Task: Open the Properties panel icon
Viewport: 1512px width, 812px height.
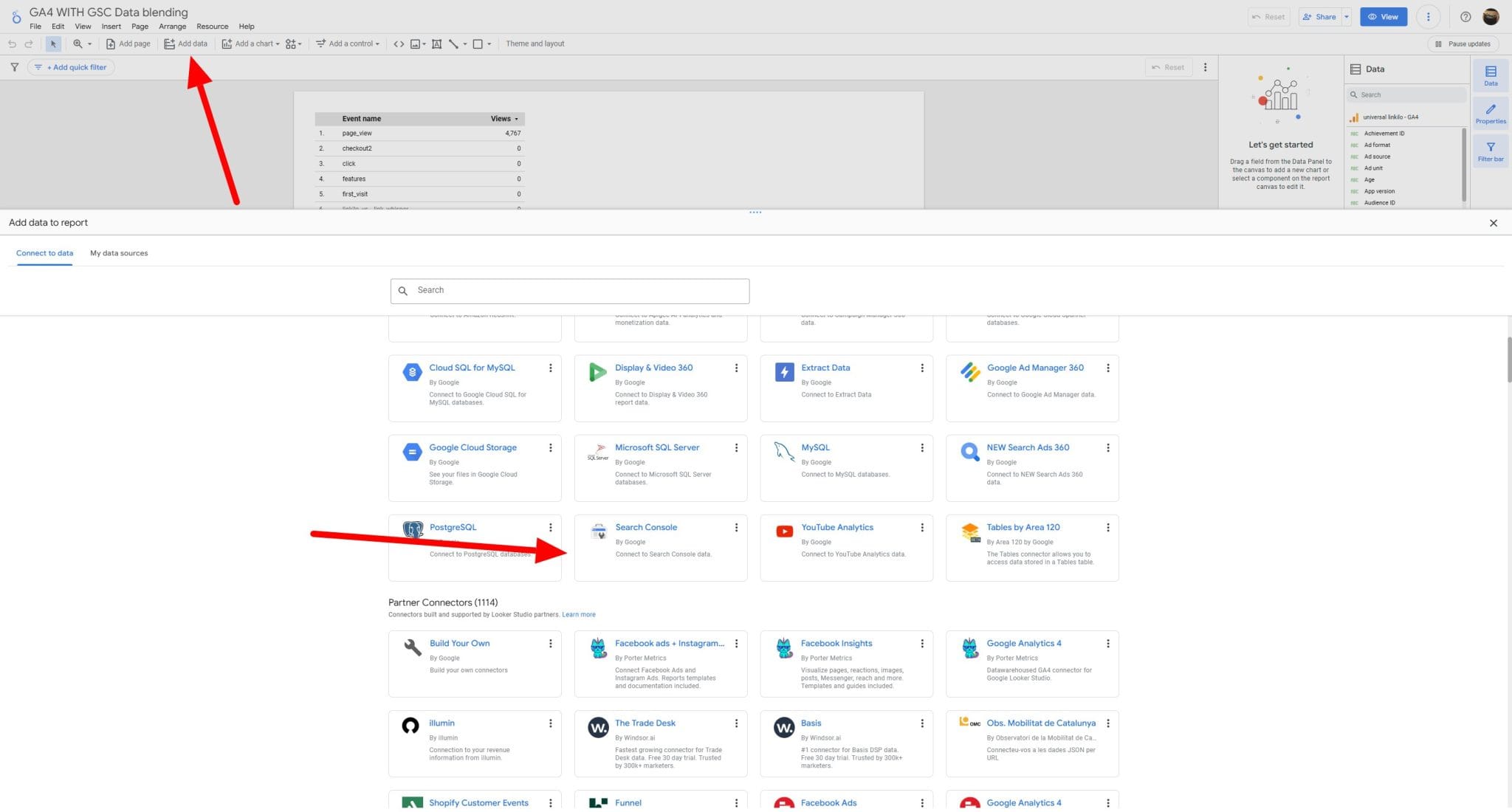Action: pos(1490,112)
